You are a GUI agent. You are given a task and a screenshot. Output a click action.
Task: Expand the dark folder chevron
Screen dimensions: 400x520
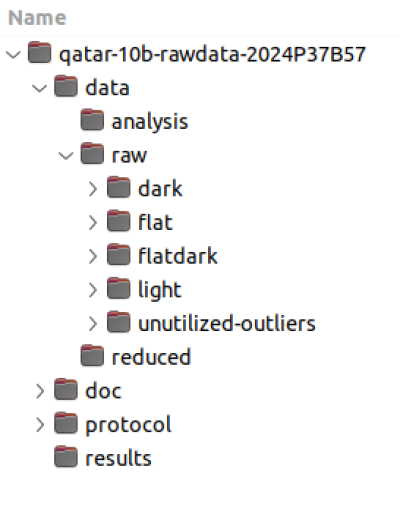click(93, 189)
